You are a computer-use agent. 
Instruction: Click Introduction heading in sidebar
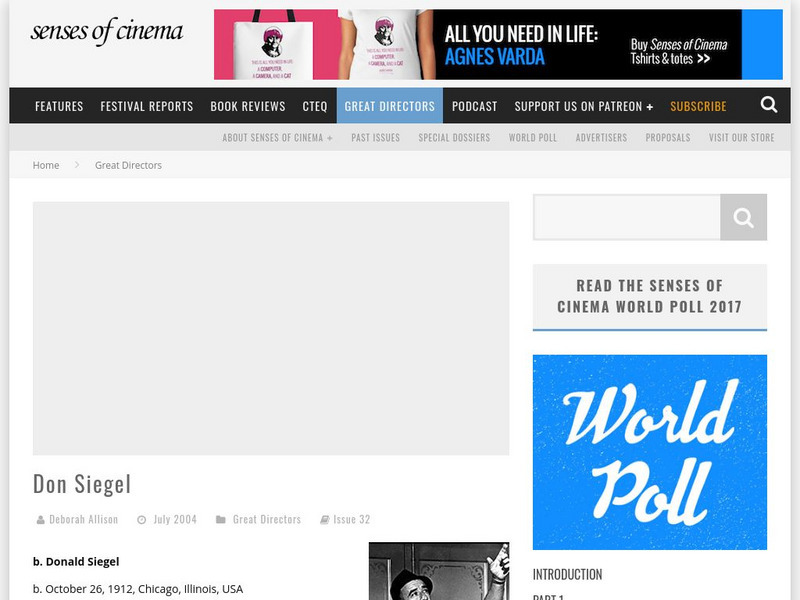pyautogui.click(x=567, y=575)
